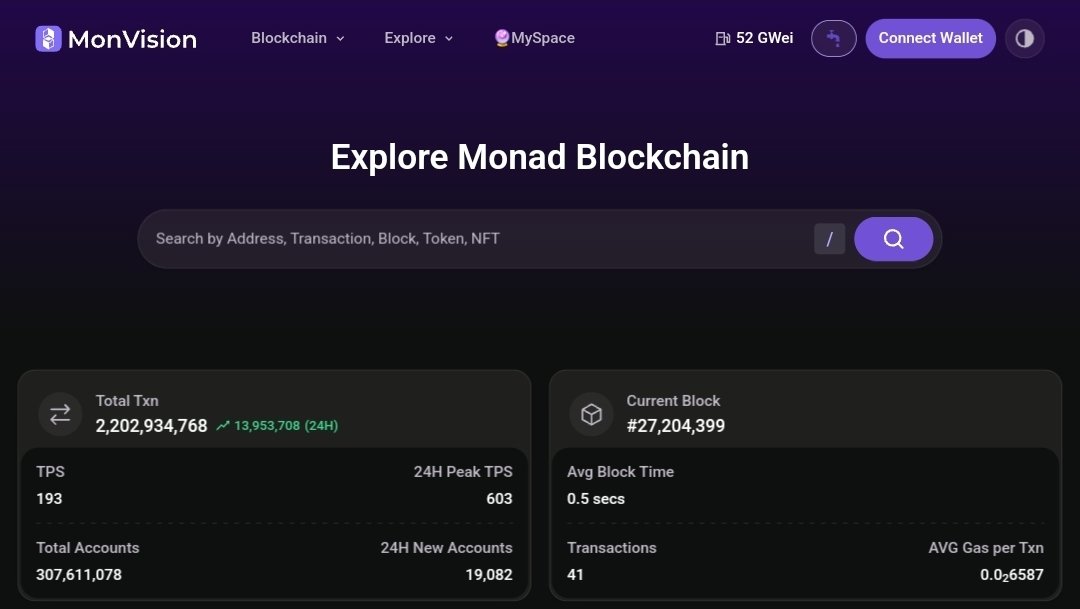Click the 52 GWei gas price
The image size is (1080, 609).
(765, 38)
